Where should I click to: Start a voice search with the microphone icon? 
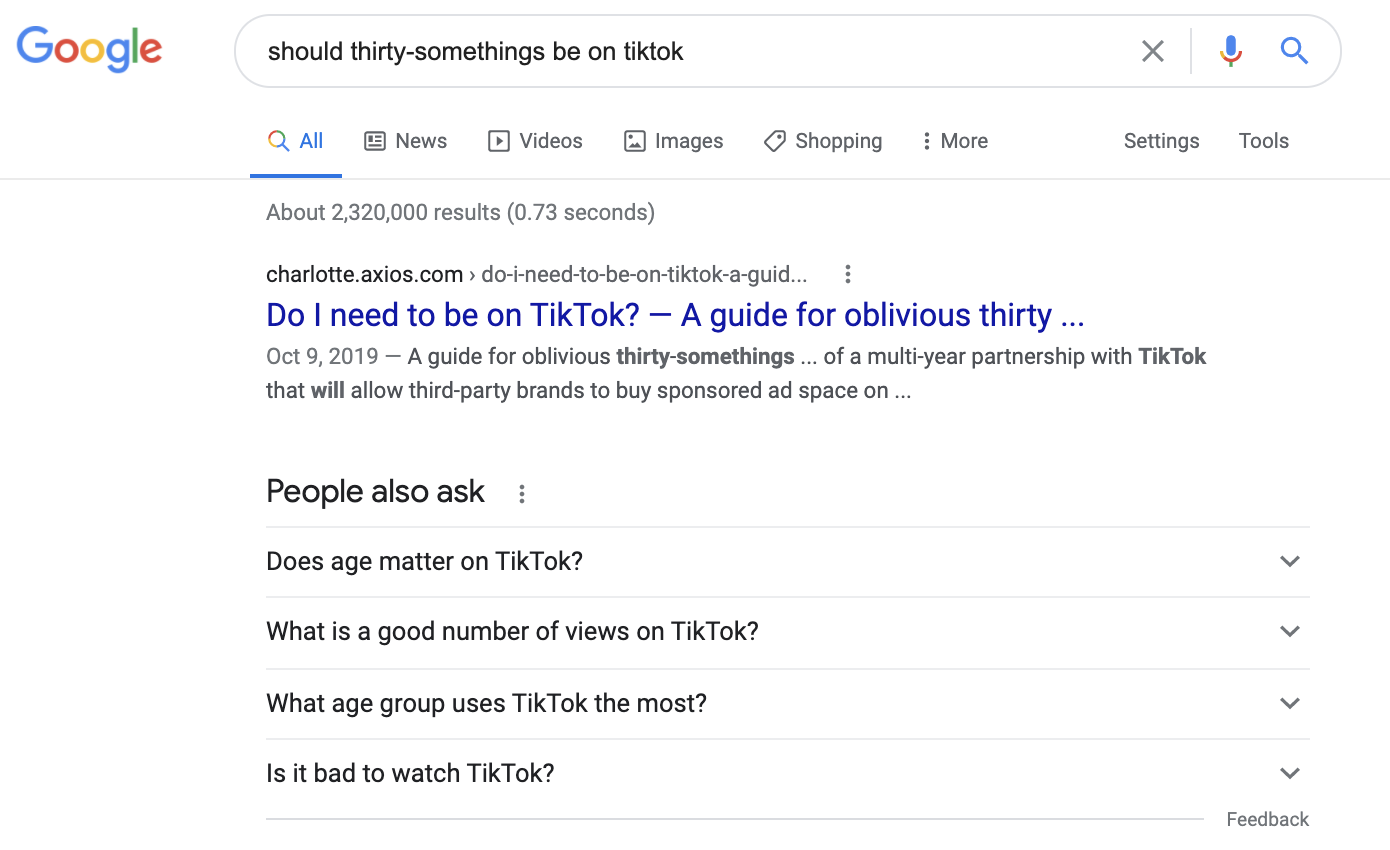(x=1230, y=51)
